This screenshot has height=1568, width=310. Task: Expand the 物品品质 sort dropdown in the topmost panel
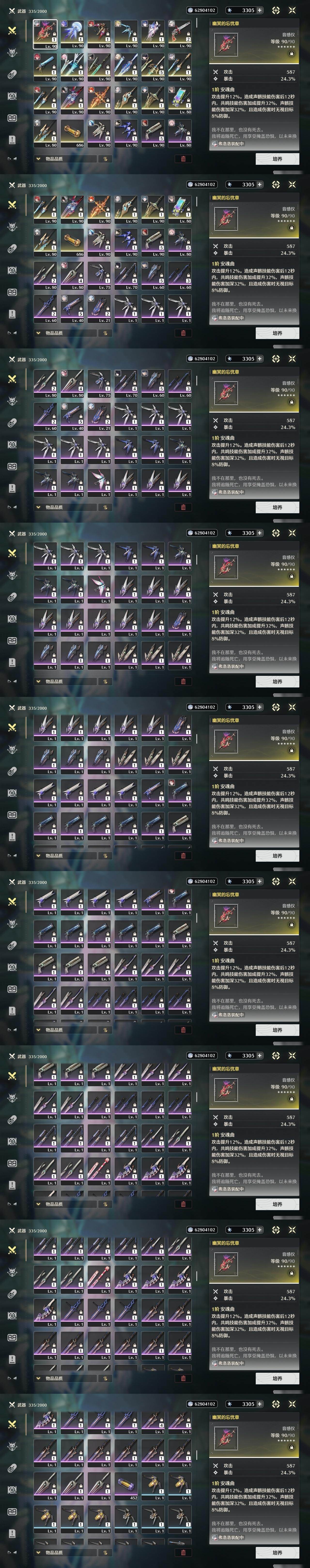(65, 159)
